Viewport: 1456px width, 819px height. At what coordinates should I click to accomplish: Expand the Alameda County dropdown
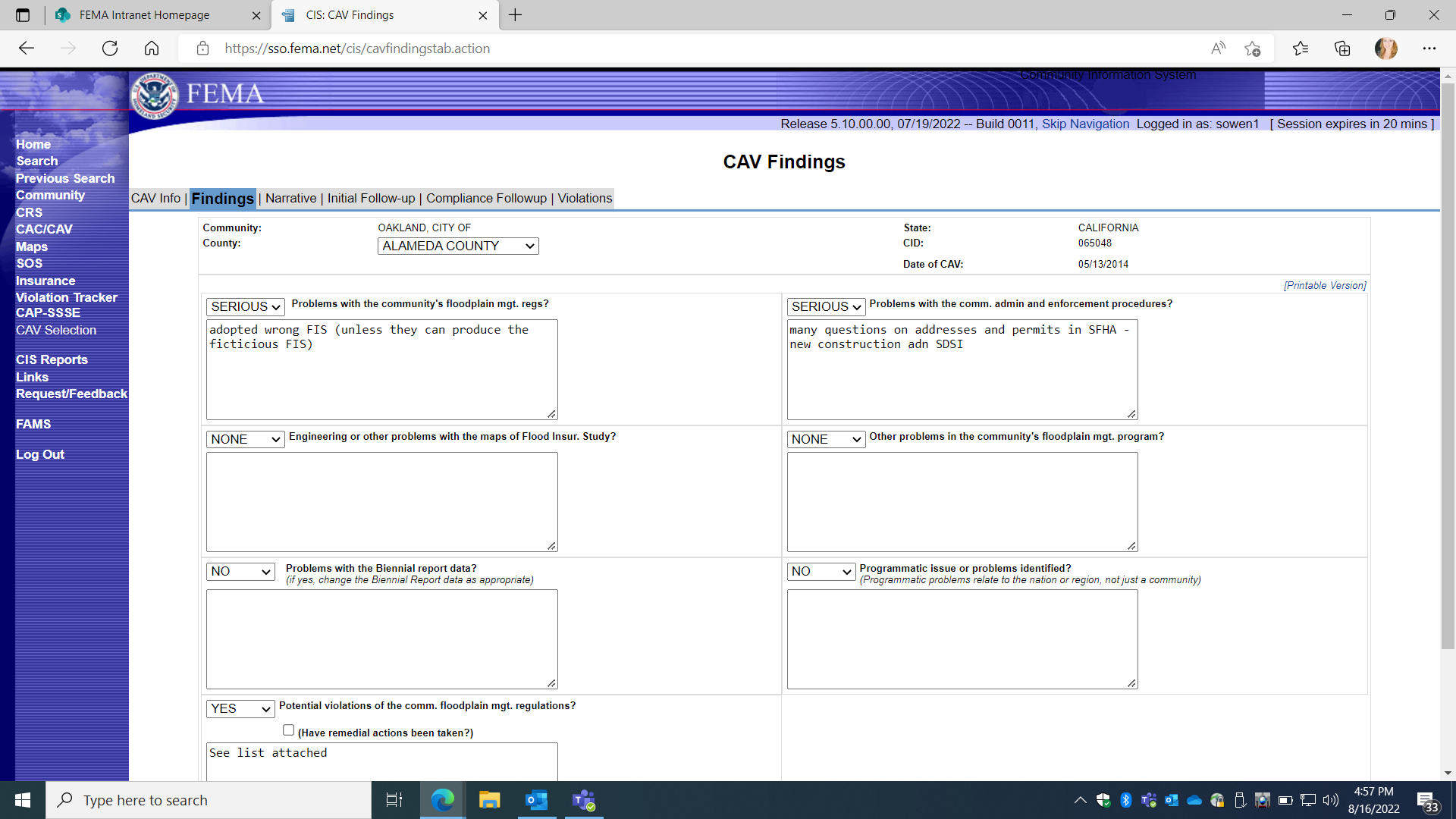pos(458,246)
